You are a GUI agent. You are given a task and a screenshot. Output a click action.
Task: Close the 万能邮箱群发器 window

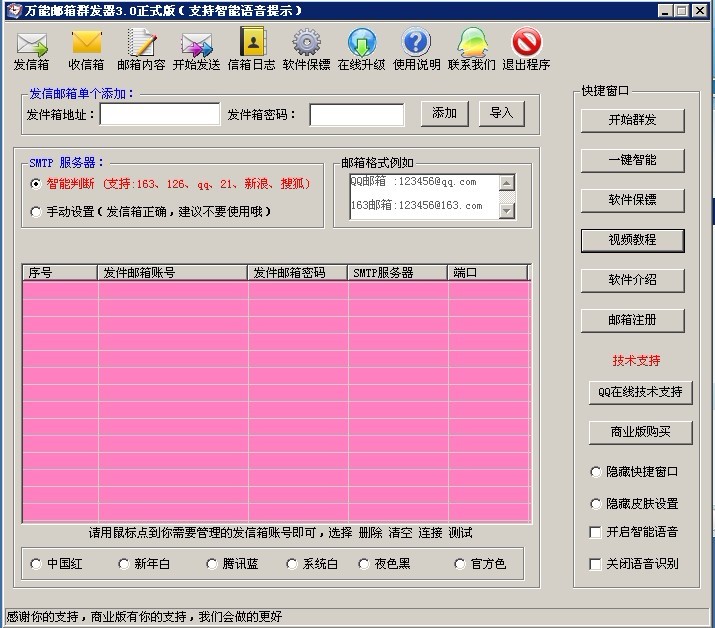tap(699, 10)
